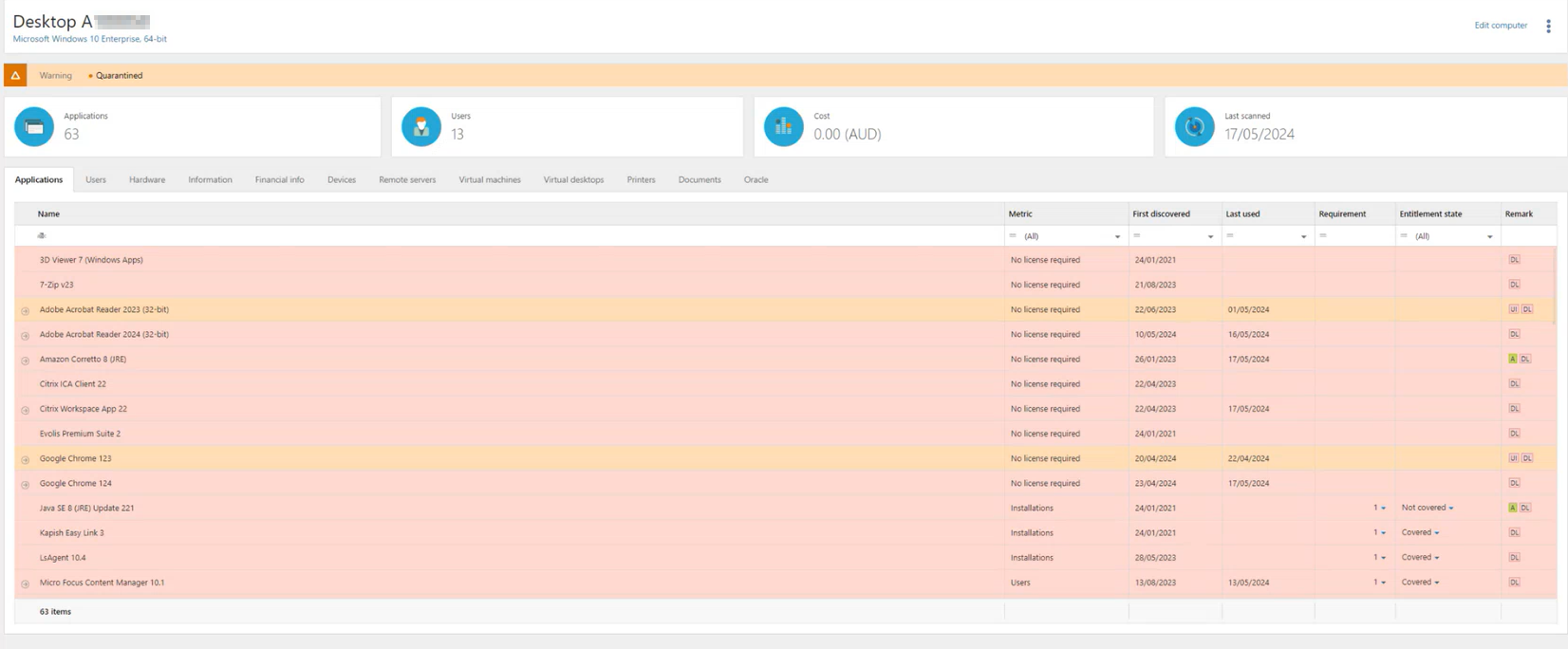This screenshot has width=1568, height=649.
Task: Click the Cost summary card icon
Action: coord(784,126)
